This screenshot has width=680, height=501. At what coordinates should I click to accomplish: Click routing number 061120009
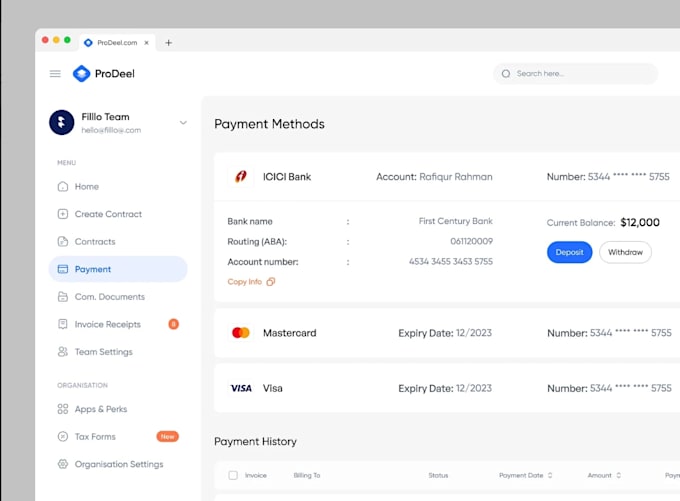click(471, 241)
